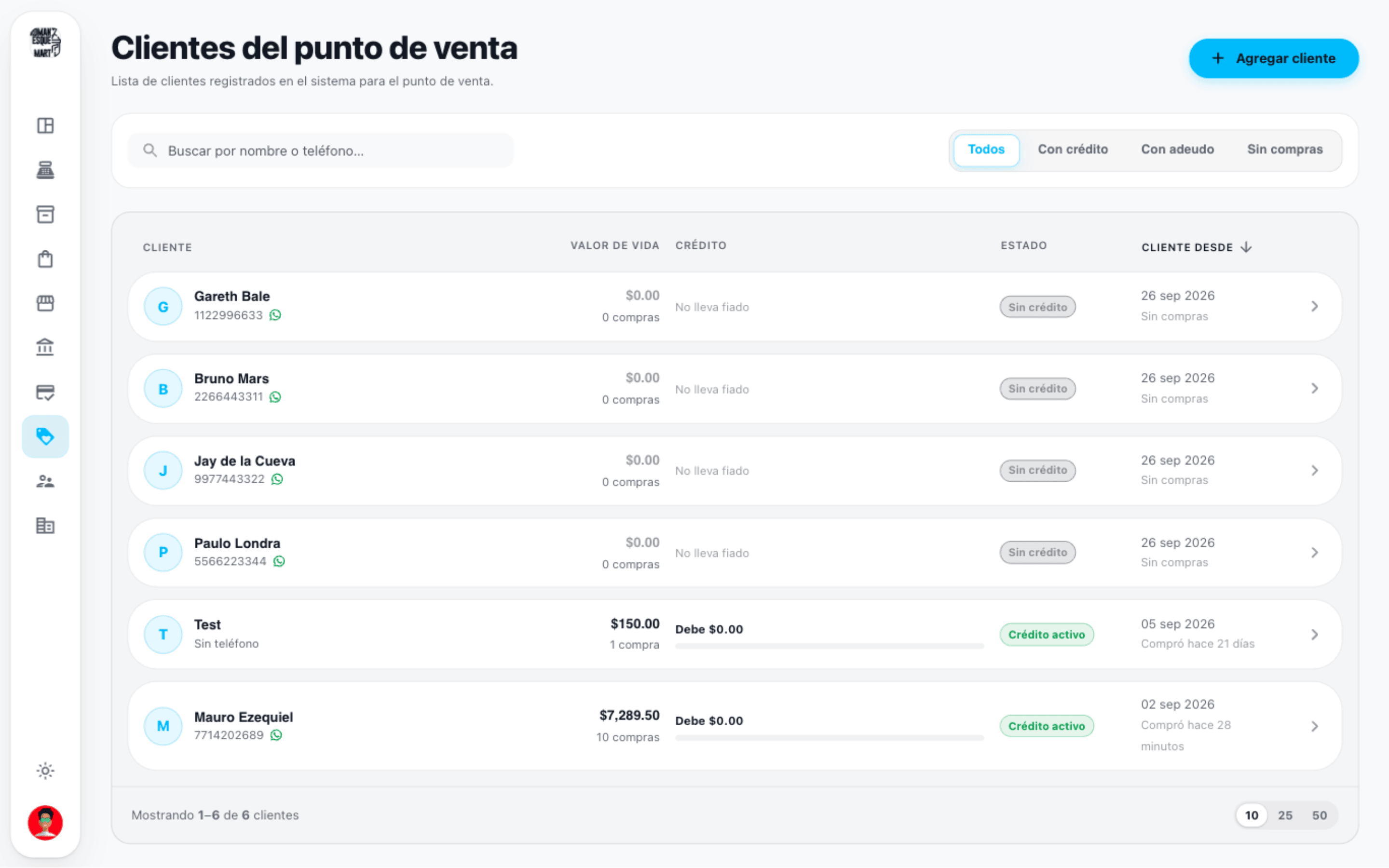Open the shopping bag icon in sidebar
The image size is (1389, 868).
coord(45,259)
